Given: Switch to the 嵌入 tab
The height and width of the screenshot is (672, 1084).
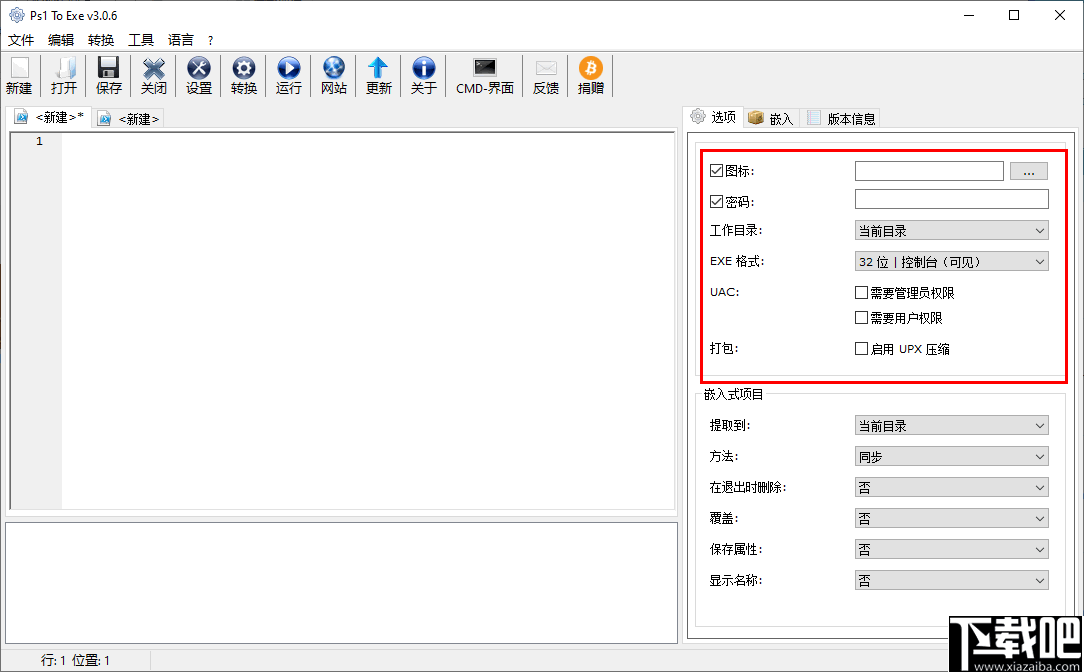Looking at the screenshot, I should click(x=771, y=117).
